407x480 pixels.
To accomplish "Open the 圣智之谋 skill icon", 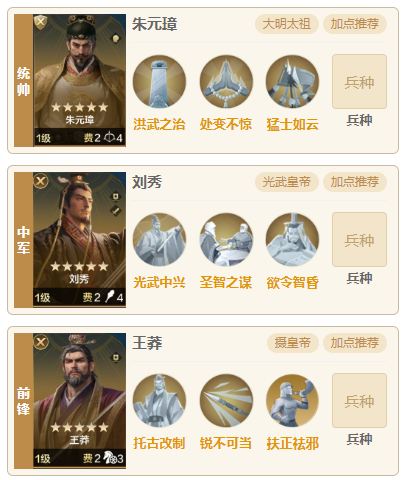I will coord(226,239).
